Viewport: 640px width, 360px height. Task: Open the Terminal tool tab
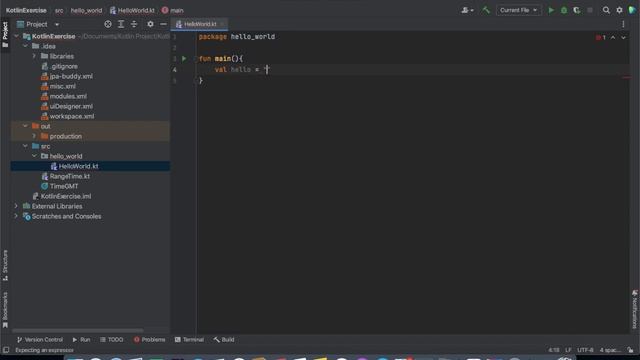189,340
